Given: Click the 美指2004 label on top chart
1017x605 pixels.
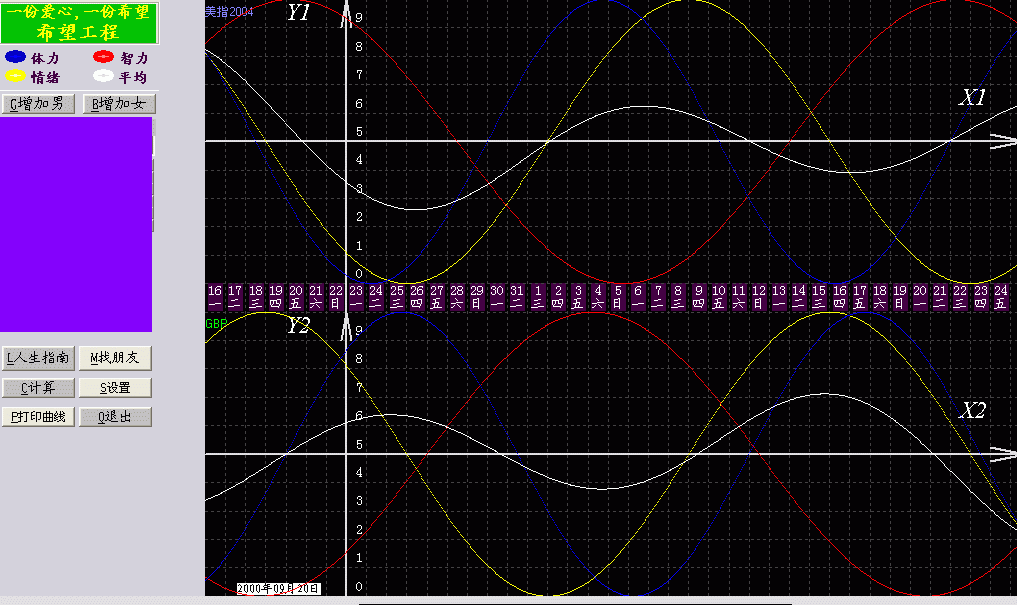Looking at the screenshot, I should [x=229, y=12].
